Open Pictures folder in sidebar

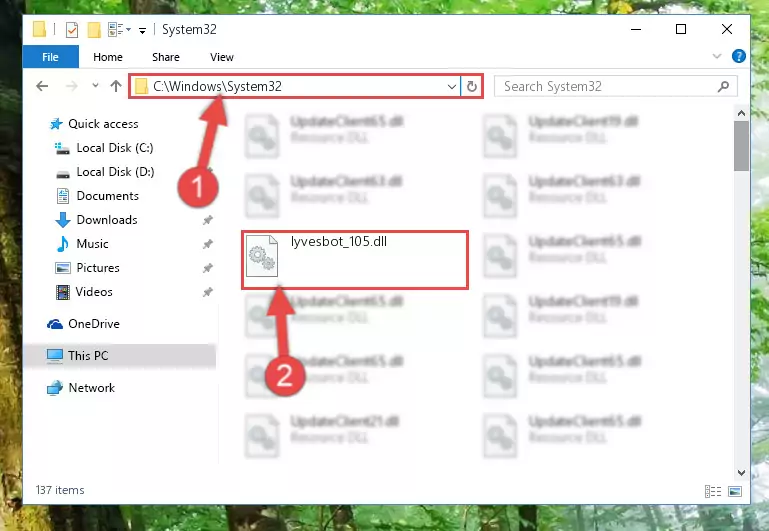98,268
